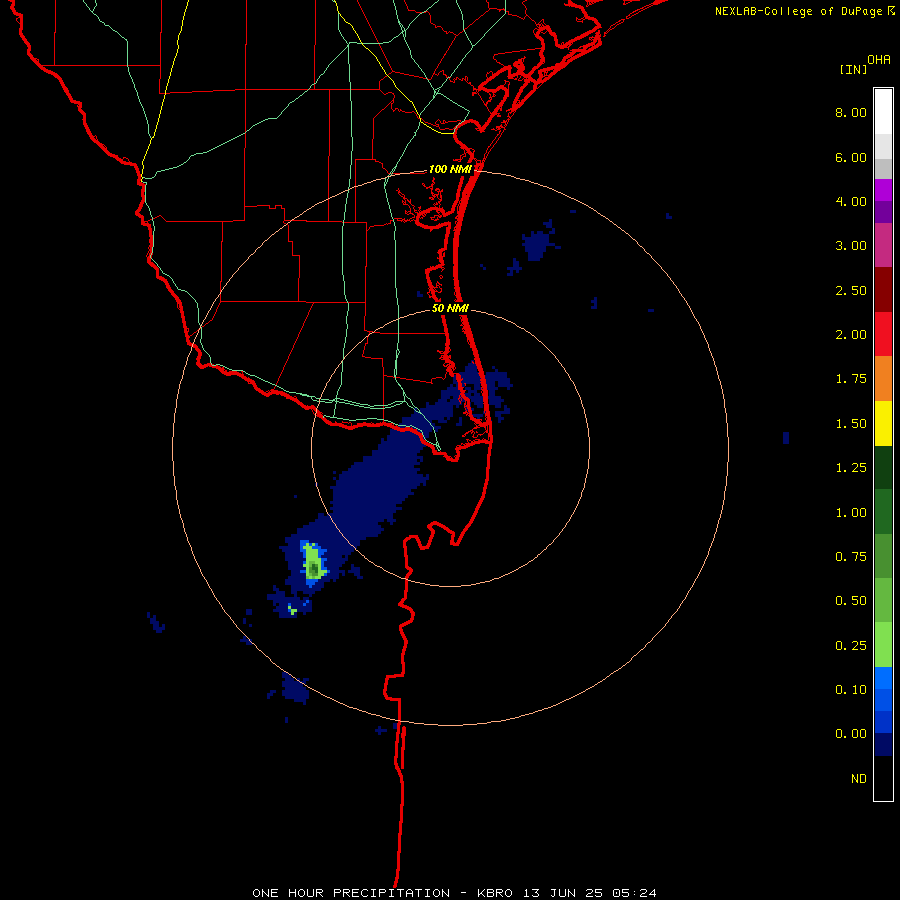
Task: Pick the orange 1.75 legend swatch
Action: tap(883, 379)
